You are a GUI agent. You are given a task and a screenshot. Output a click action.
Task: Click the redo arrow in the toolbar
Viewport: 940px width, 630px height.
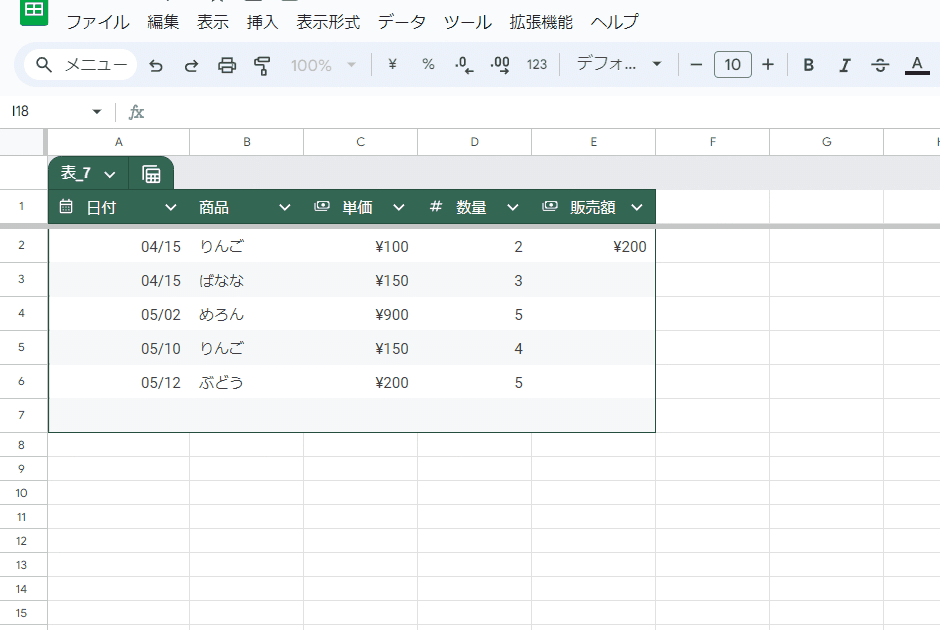point(191,65)
